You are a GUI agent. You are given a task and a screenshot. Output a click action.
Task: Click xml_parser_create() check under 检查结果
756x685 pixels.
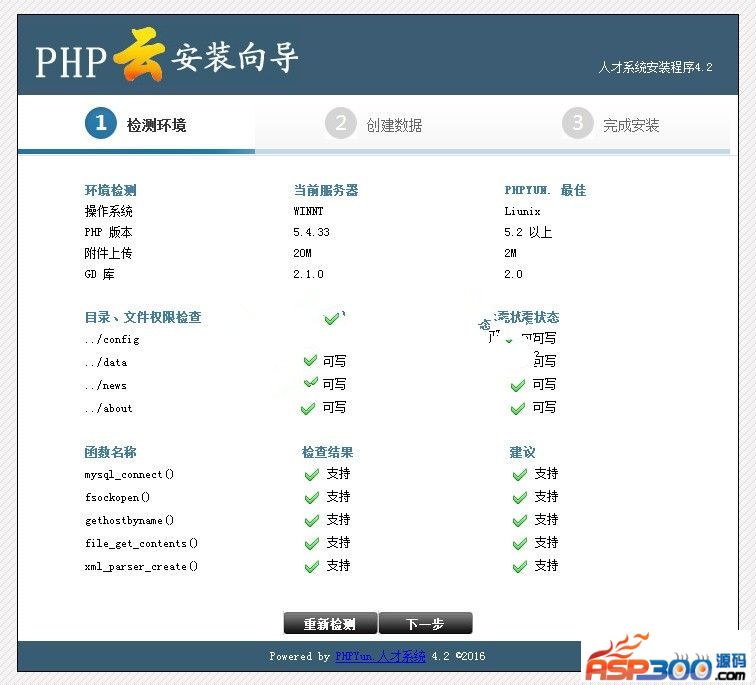[x=312, y=566]
